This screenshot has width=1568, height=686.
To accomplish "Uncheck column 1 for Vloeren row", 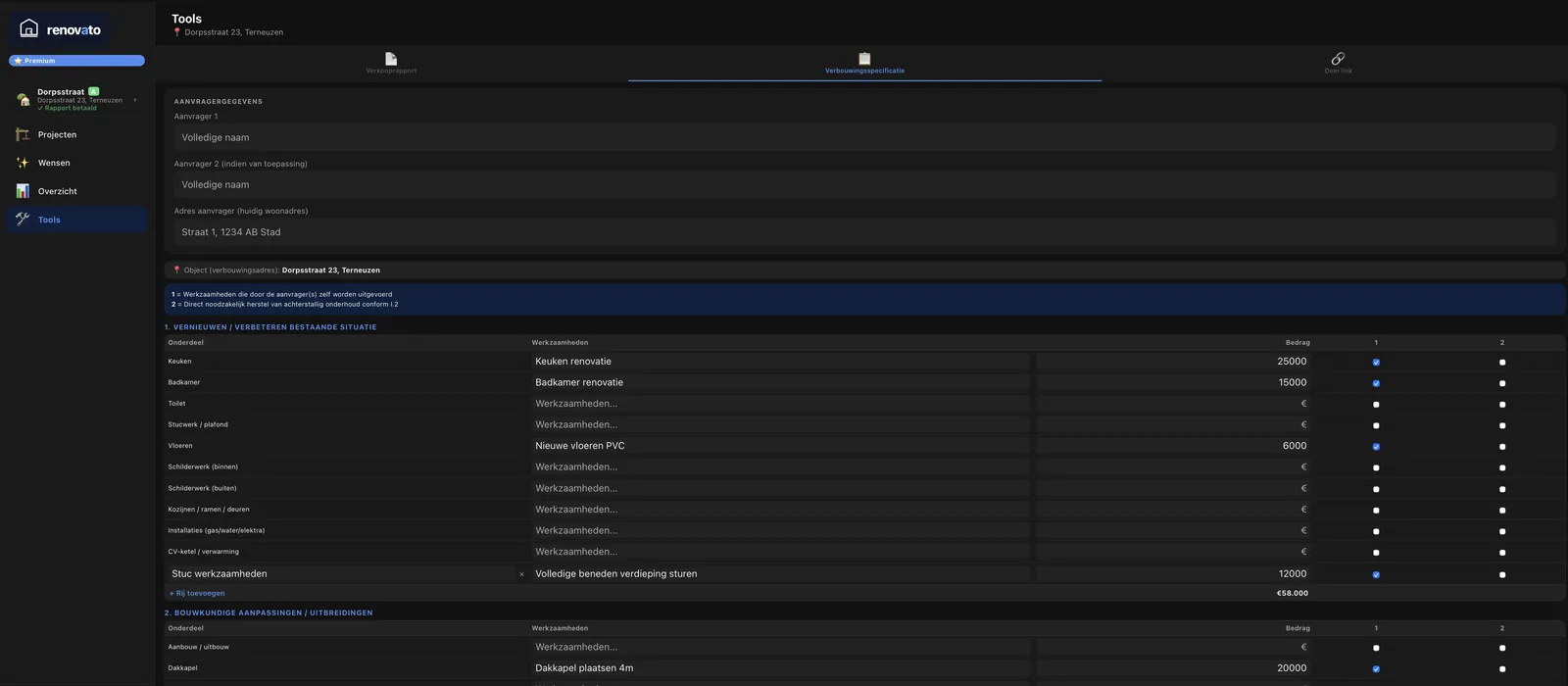I will point(1376,447).
